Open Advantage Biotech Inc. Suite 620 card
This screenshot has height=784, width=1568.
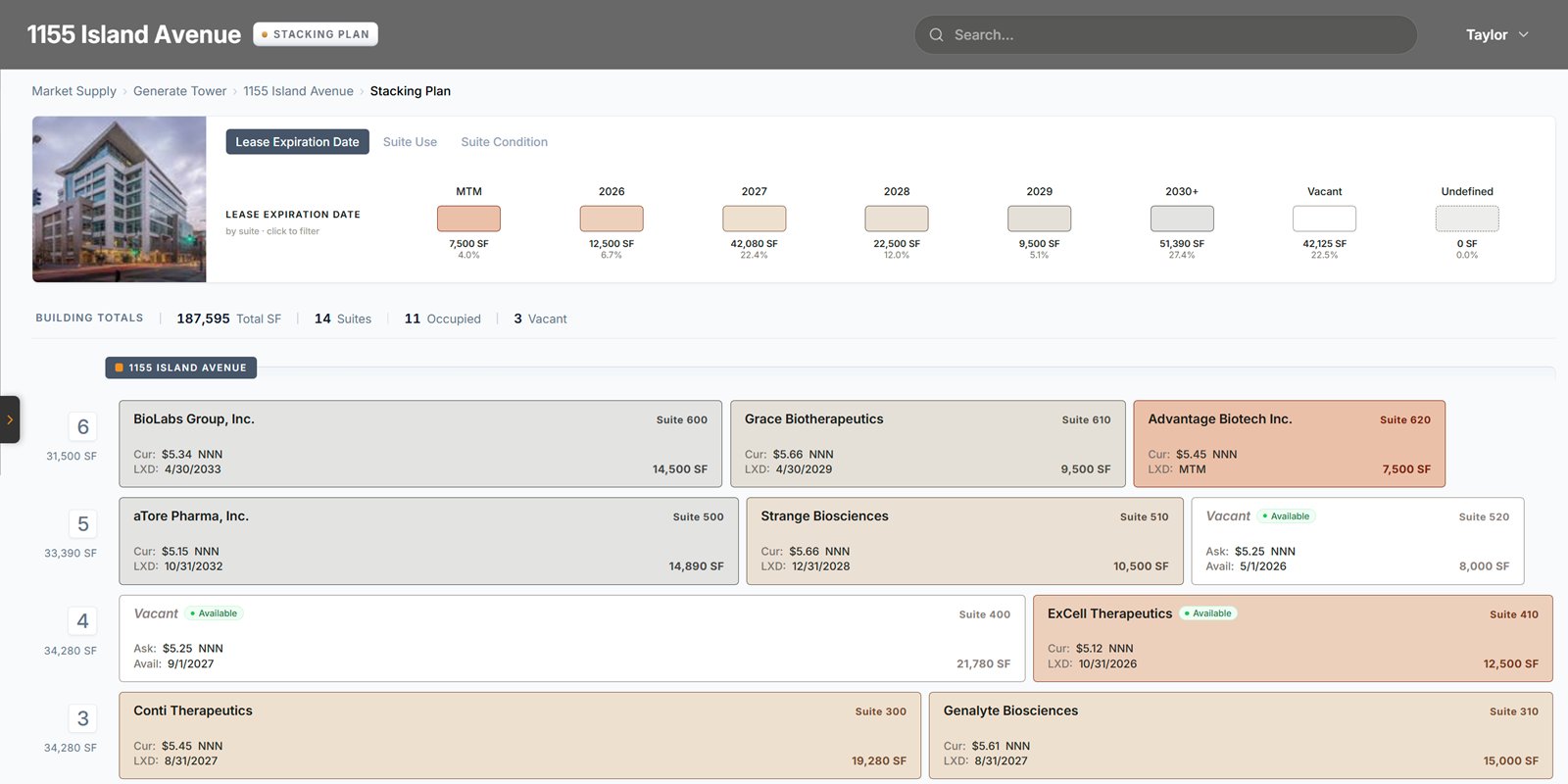click(x=1290, y=444)
